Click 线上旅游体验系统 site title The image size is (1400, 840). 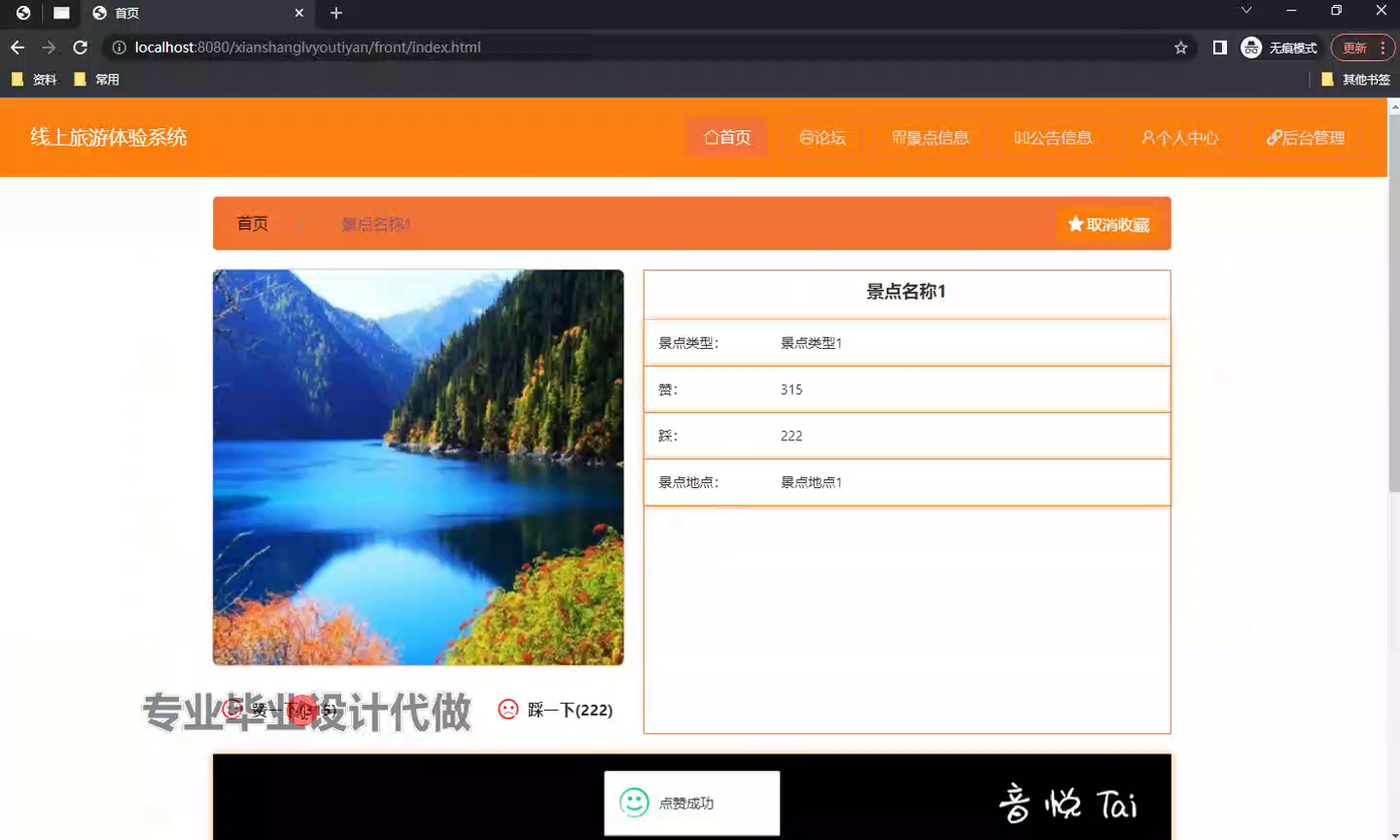tap(108, 137)
